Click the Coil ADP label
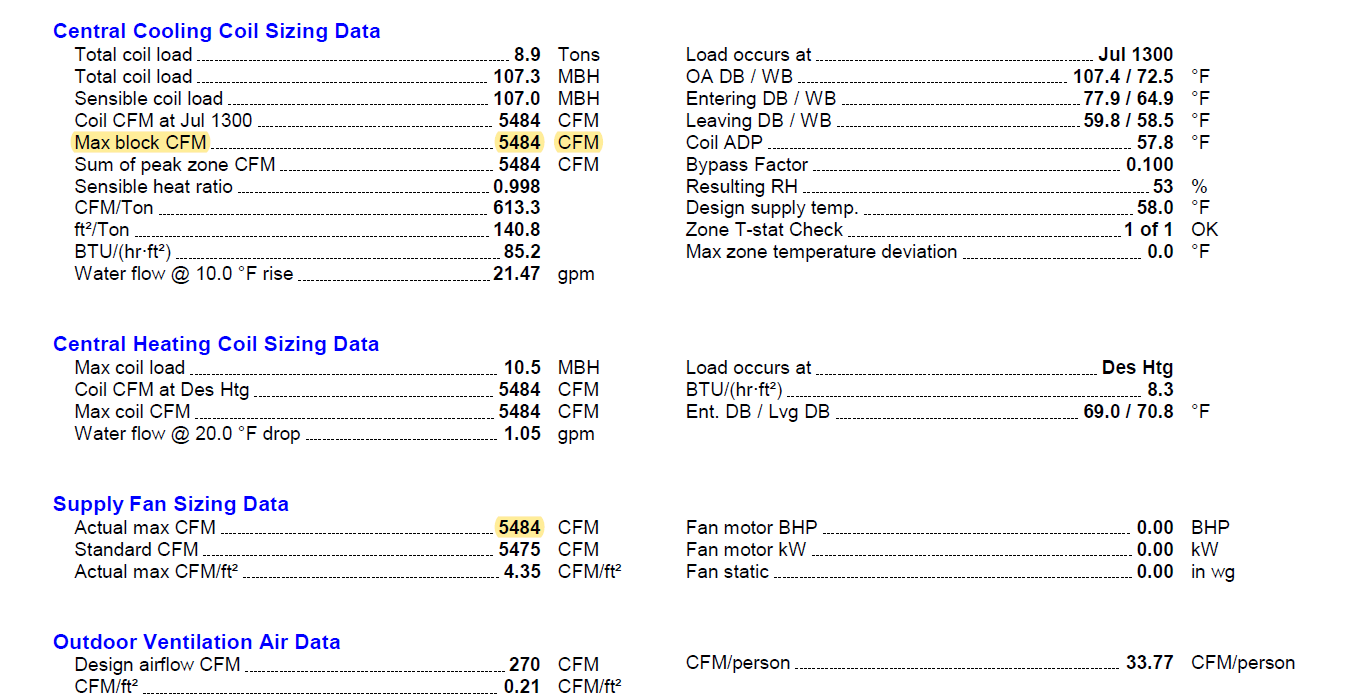The width and height of the screenshot is (1345, 697). click(x=724, y=143)
